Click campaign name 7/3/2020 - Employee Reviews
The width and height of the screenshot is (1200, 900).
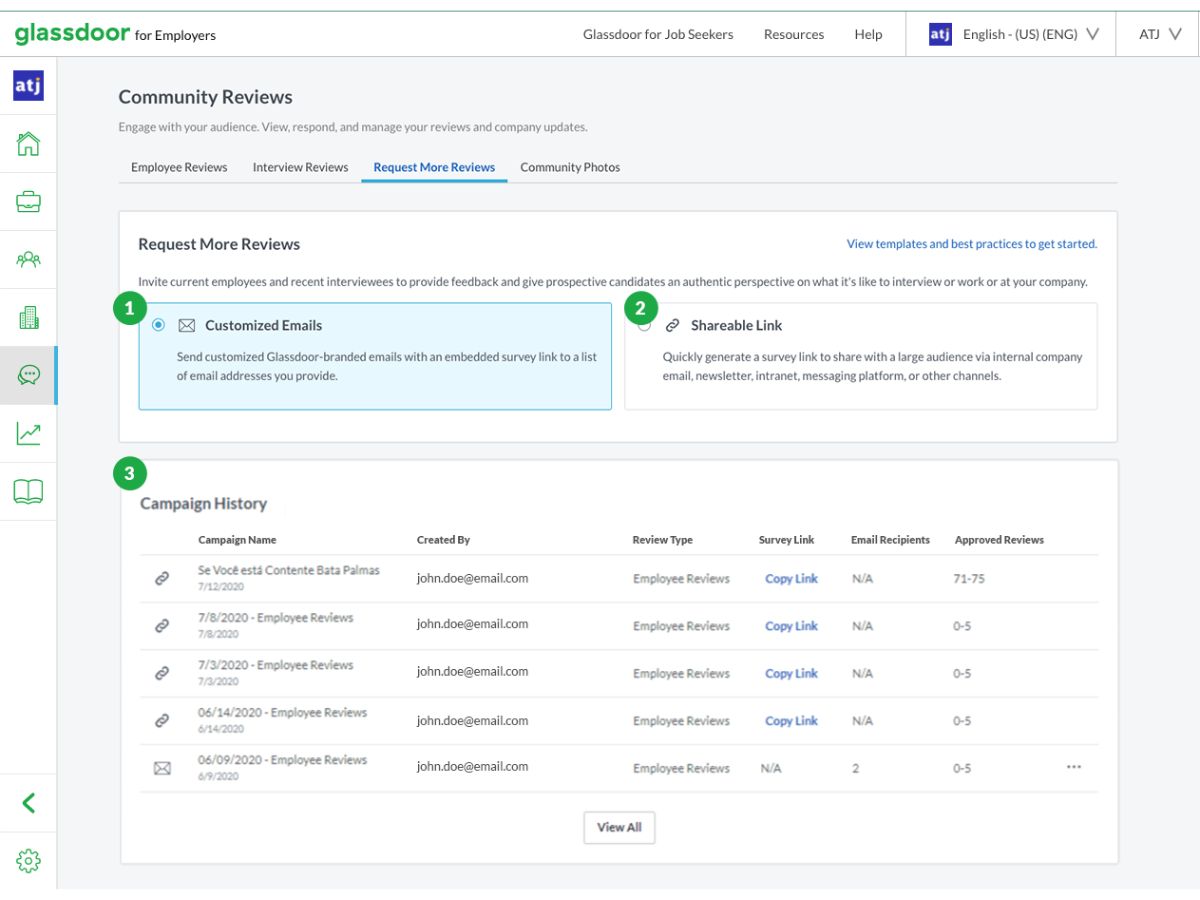276,665
